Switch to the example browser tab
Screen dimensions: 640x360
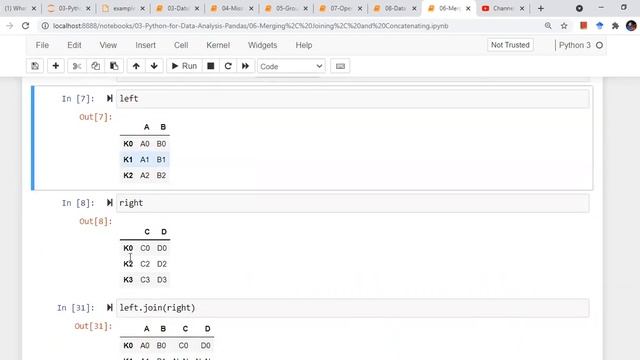coord(124,8)
